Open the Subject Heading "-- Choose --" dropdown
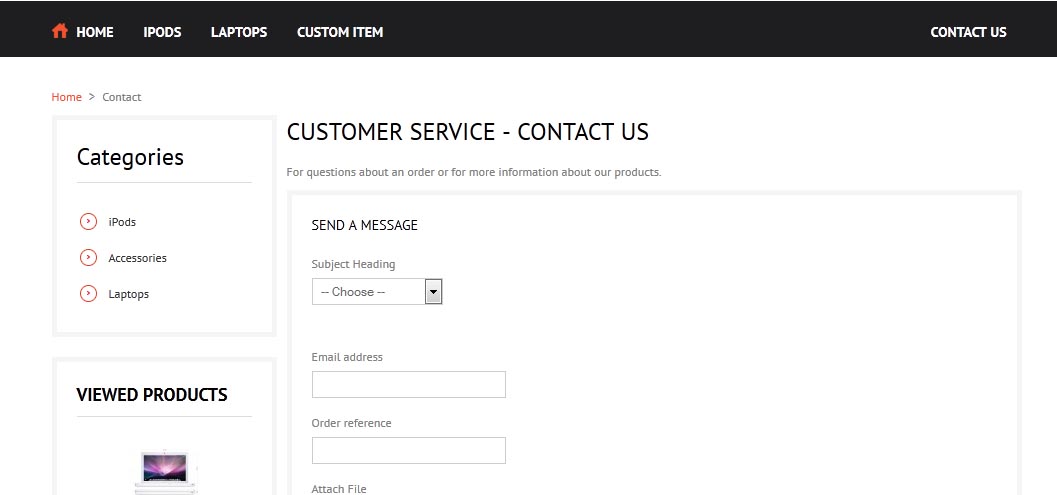Screen dimensions: 1057x495 click(368, 292)
